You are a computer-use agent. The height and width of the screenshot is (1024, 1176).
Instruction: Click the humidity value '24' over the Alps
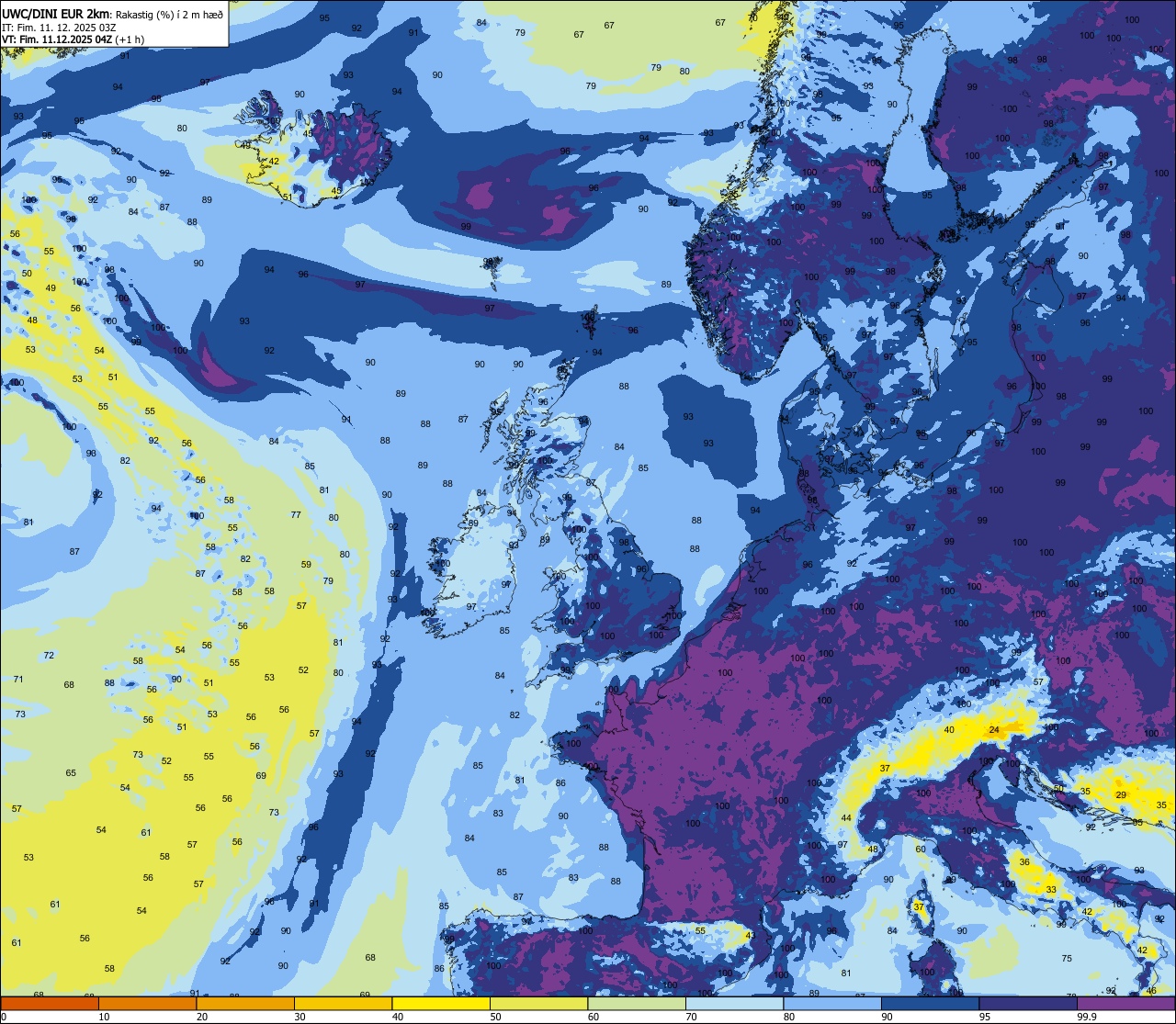(994, 730)
